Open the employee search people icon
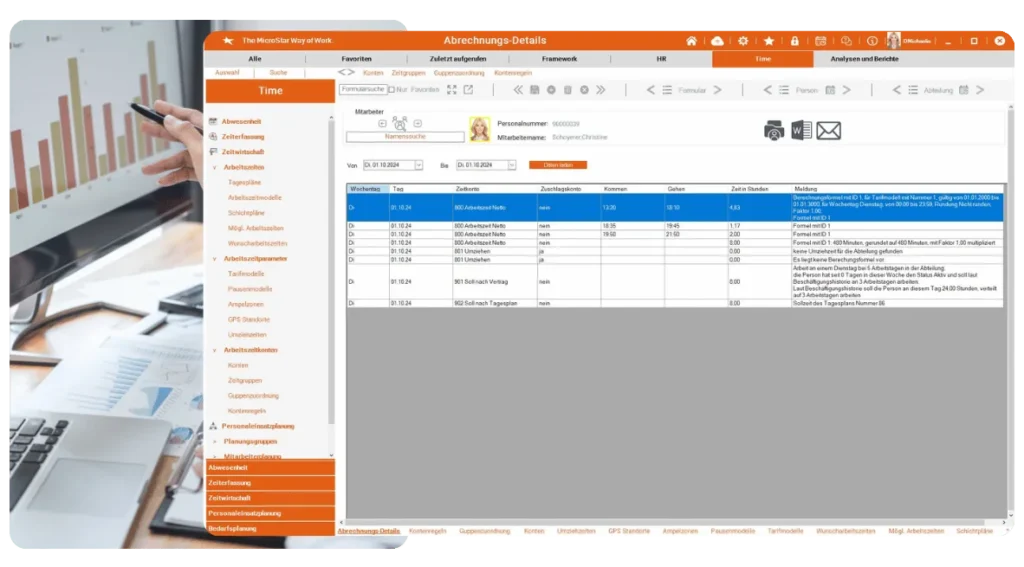The image size is (1024, 567). [x=400, y=123]
